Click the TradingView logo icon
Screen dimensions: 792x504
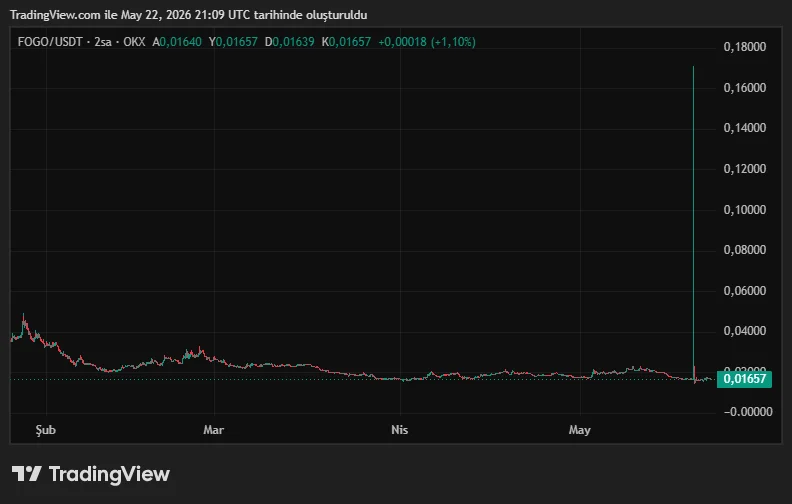(x=26, y=474)
